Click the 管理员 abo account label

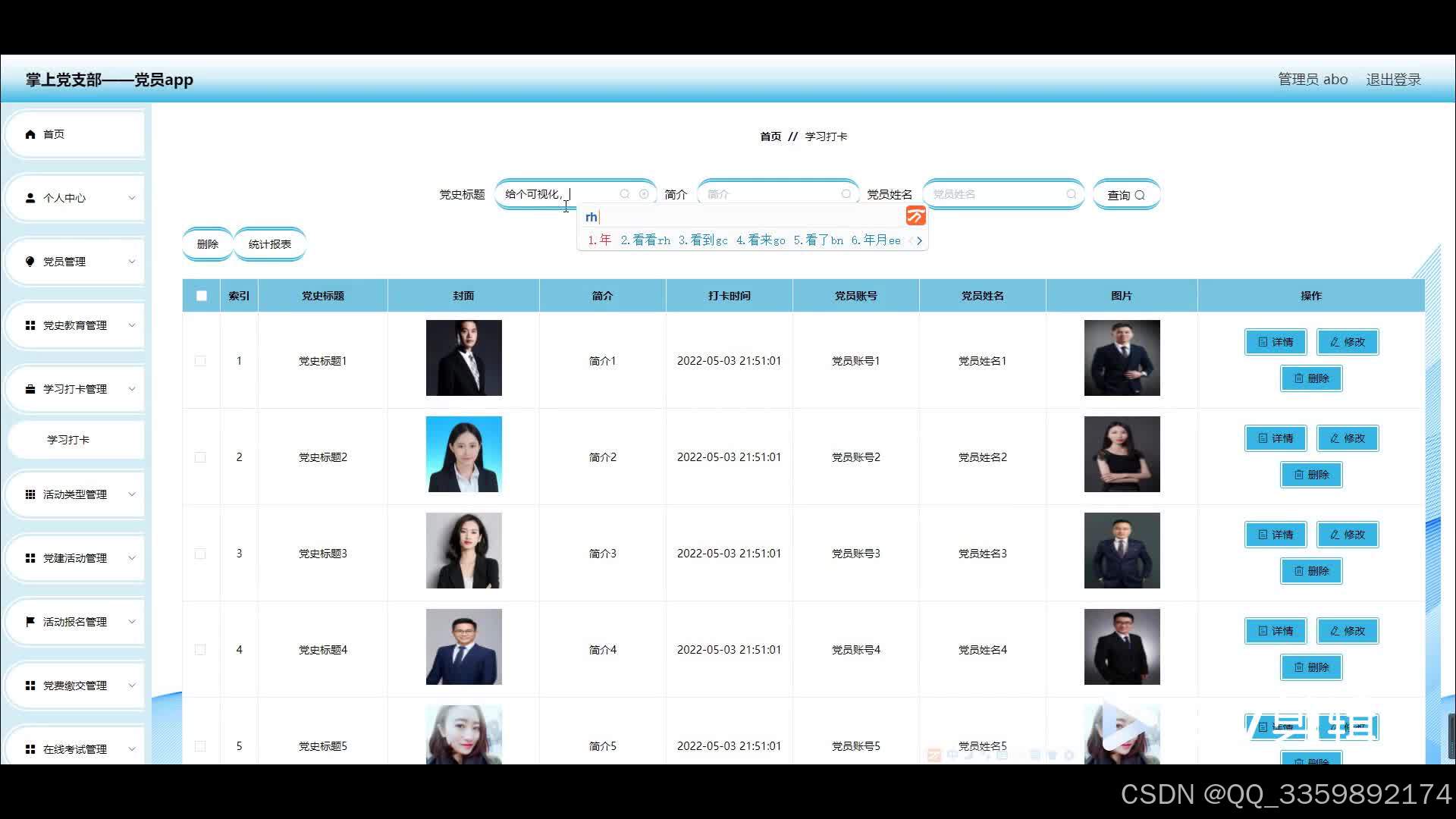tap(1313, 80)
